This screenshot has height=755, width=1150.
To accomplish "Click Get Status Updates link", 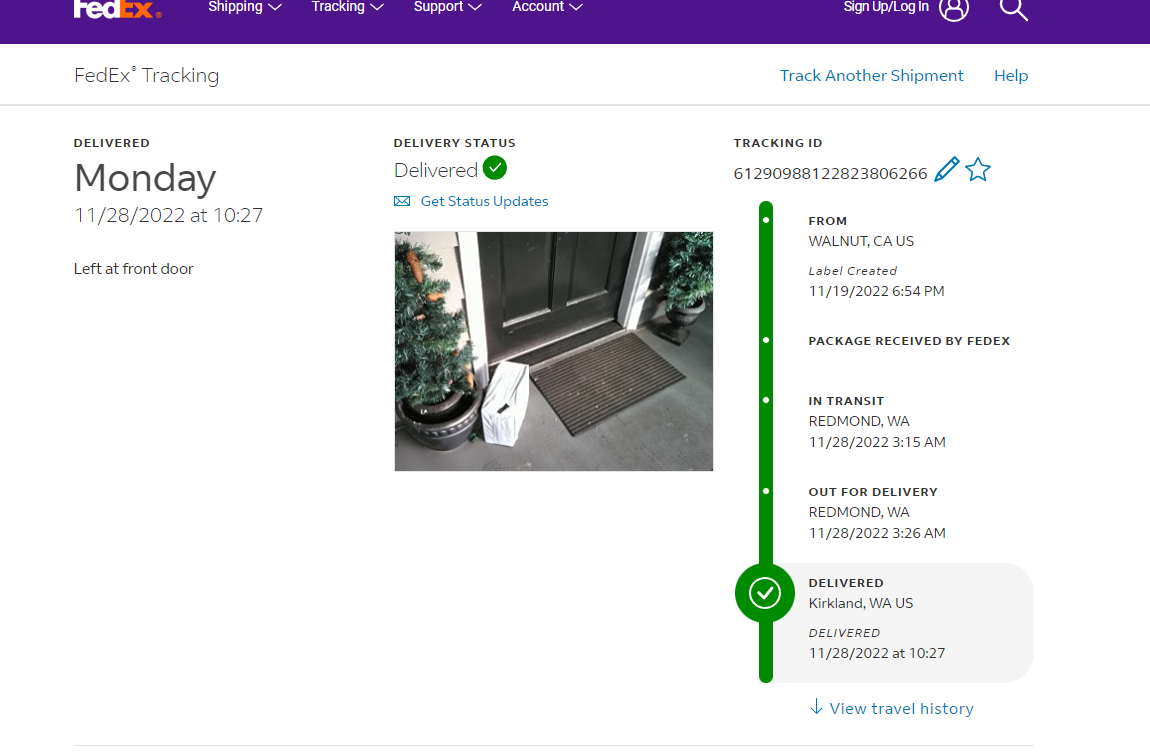I will [484, 201].
